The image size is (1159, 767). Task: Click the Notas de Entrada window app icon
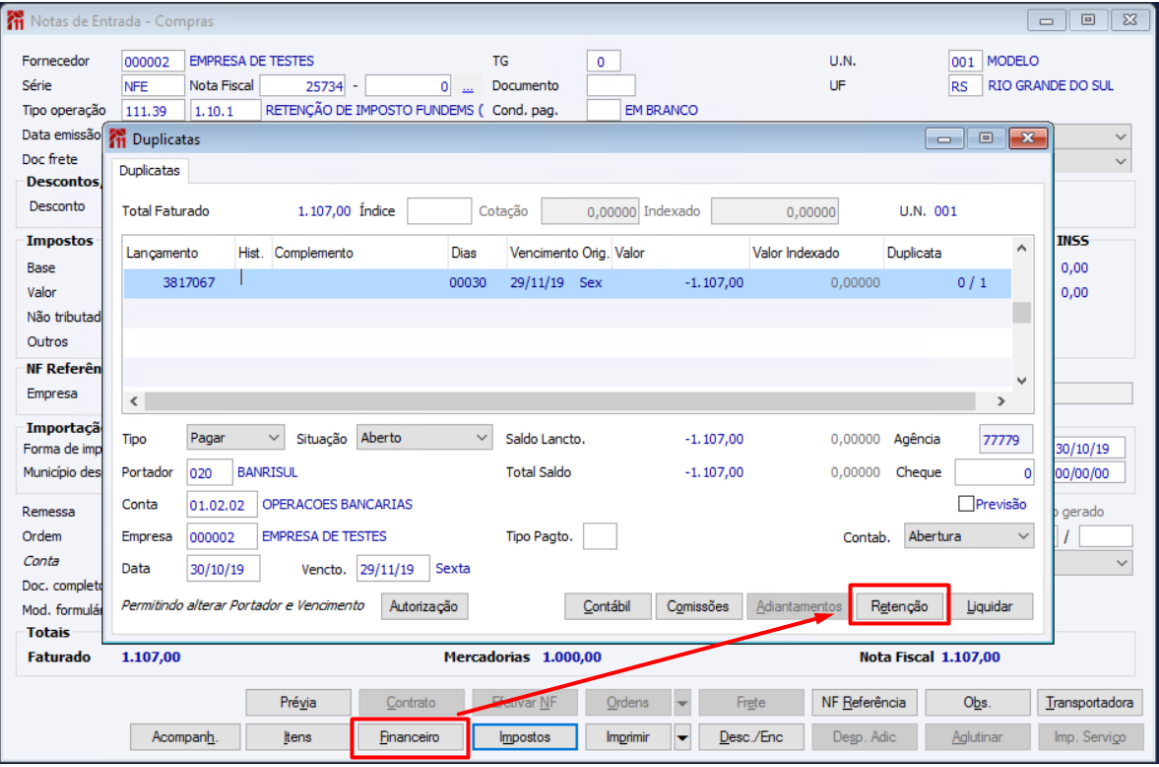coord(15,21)
